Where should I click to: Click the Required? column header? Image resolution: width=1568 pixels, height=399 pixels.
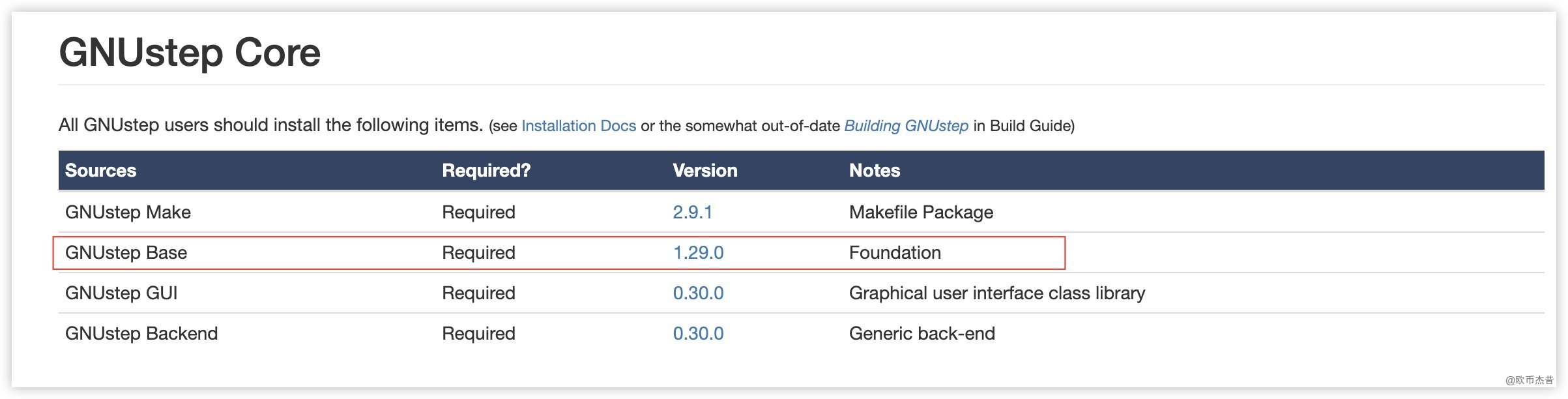(x=486, y=171)
